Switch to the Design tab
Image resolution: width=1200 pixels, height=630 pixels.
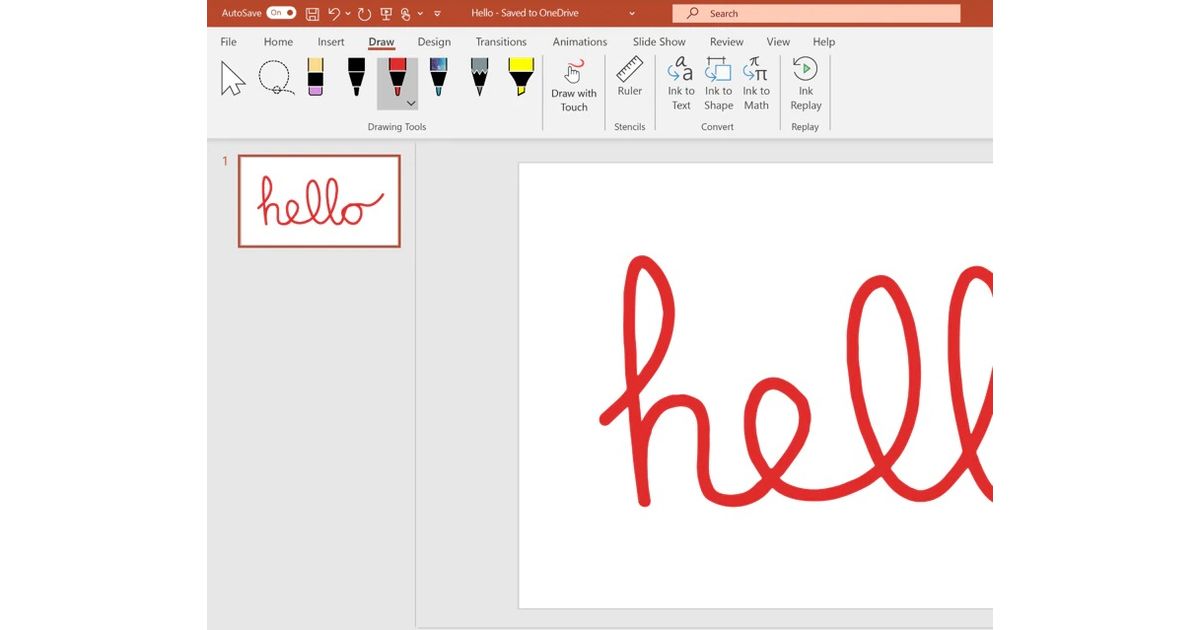(434, 42)
